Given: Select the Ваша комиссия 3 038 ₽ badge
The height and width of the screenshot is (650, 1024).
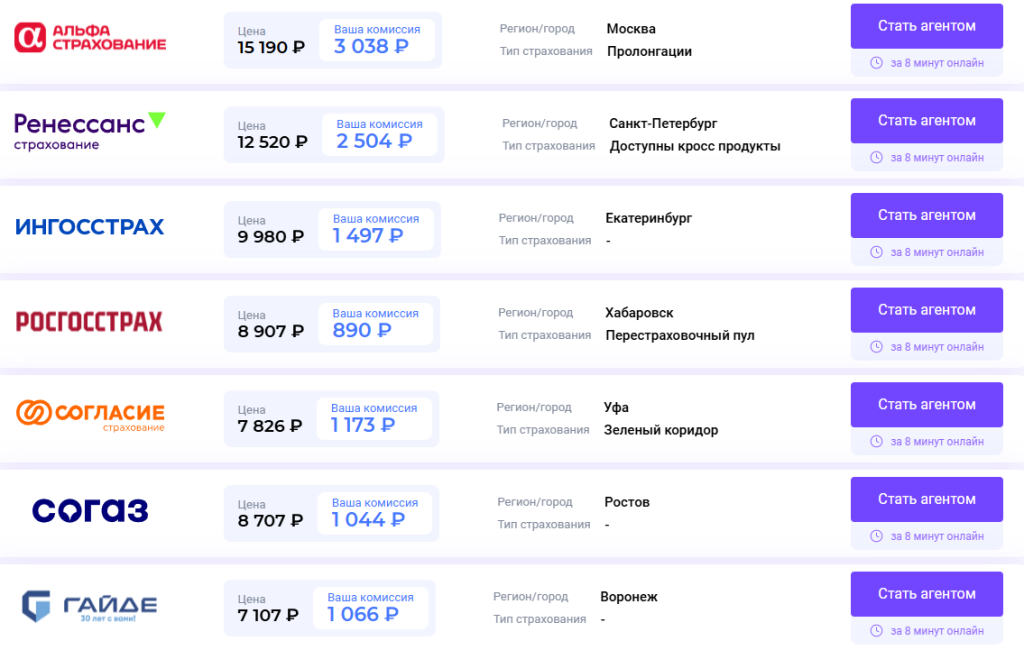Looking at the screenshot, I should 377,38.
